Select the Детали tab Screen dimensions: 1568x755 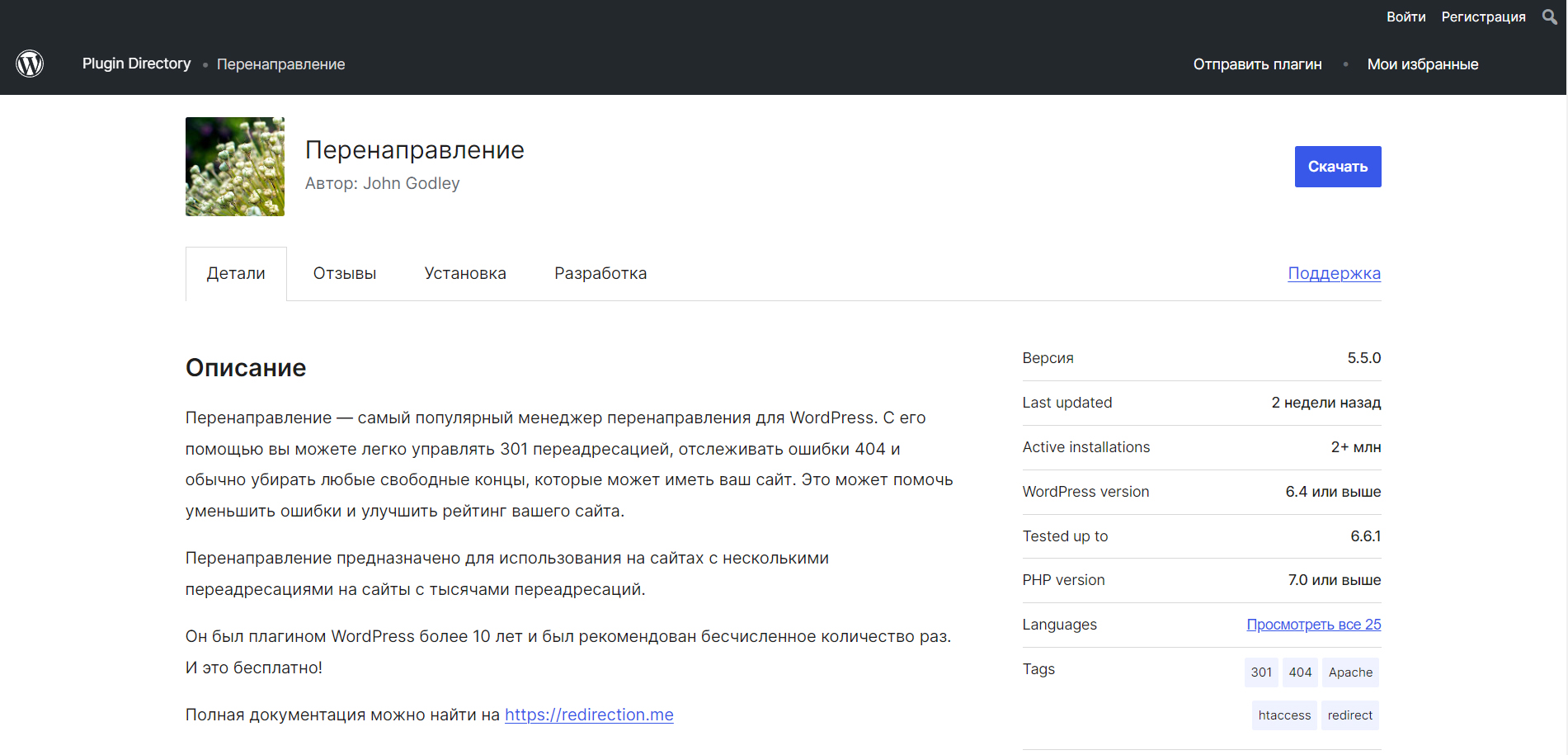coord(236,273)
